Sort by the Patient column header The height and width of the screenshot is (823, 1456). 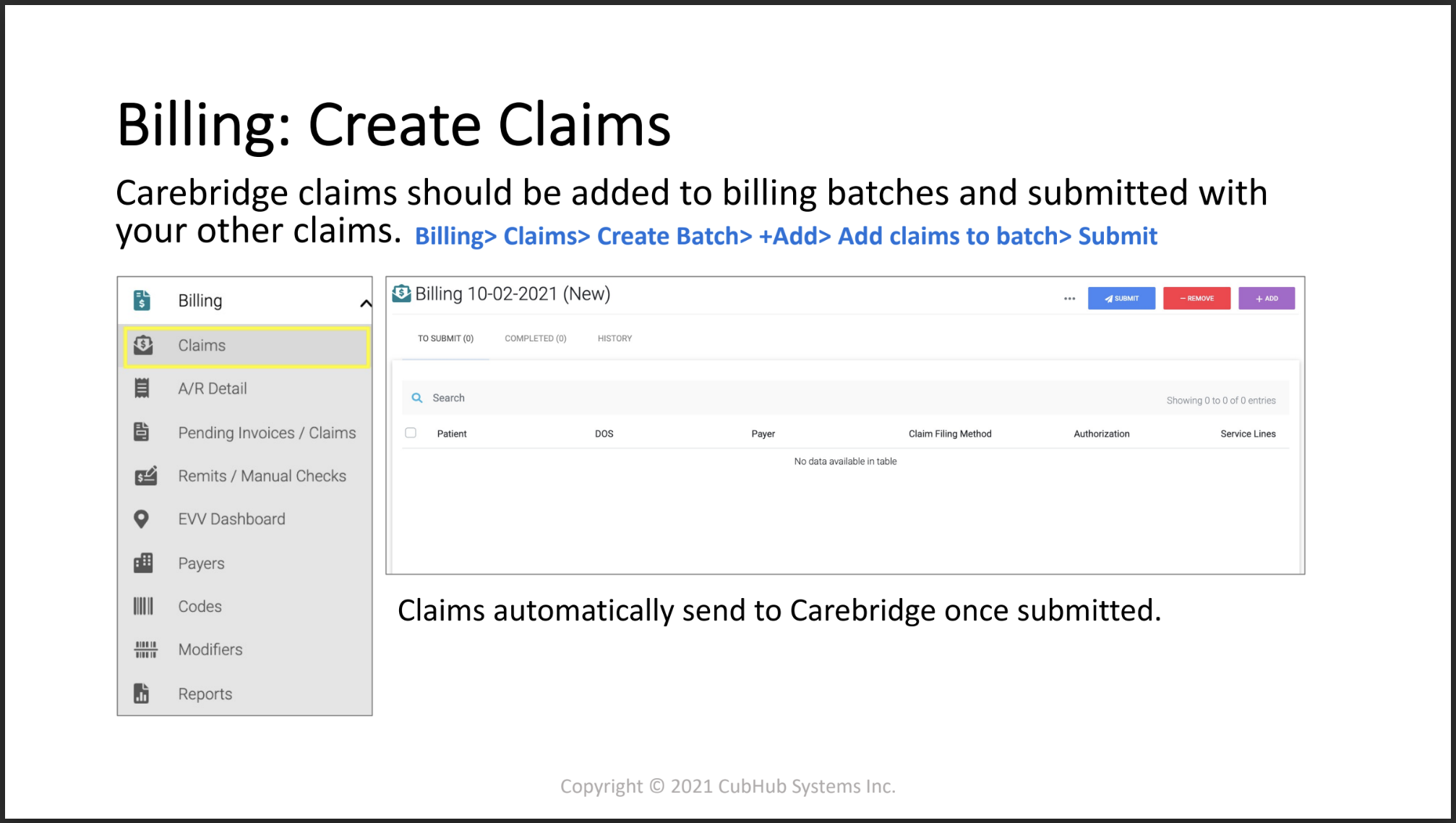point(451,434)
